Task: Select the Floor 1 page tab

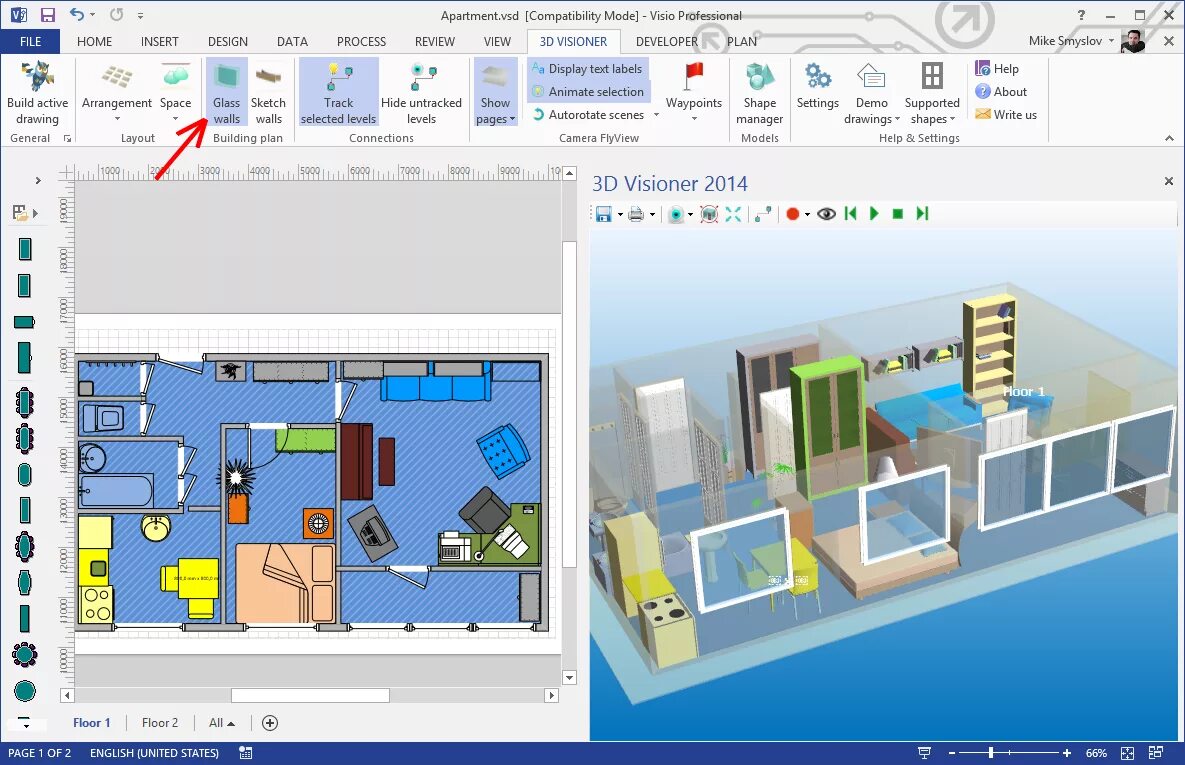Action: pyautogui.click(x=91, y=723)
